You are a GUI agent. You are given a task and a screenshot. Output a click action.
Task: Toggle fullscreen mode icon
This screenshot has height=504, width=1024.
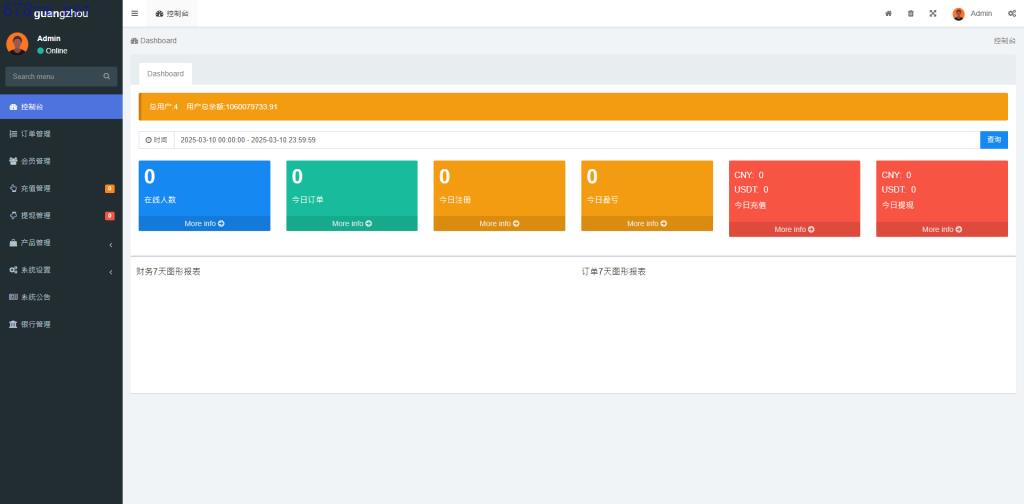click(932, 13)
